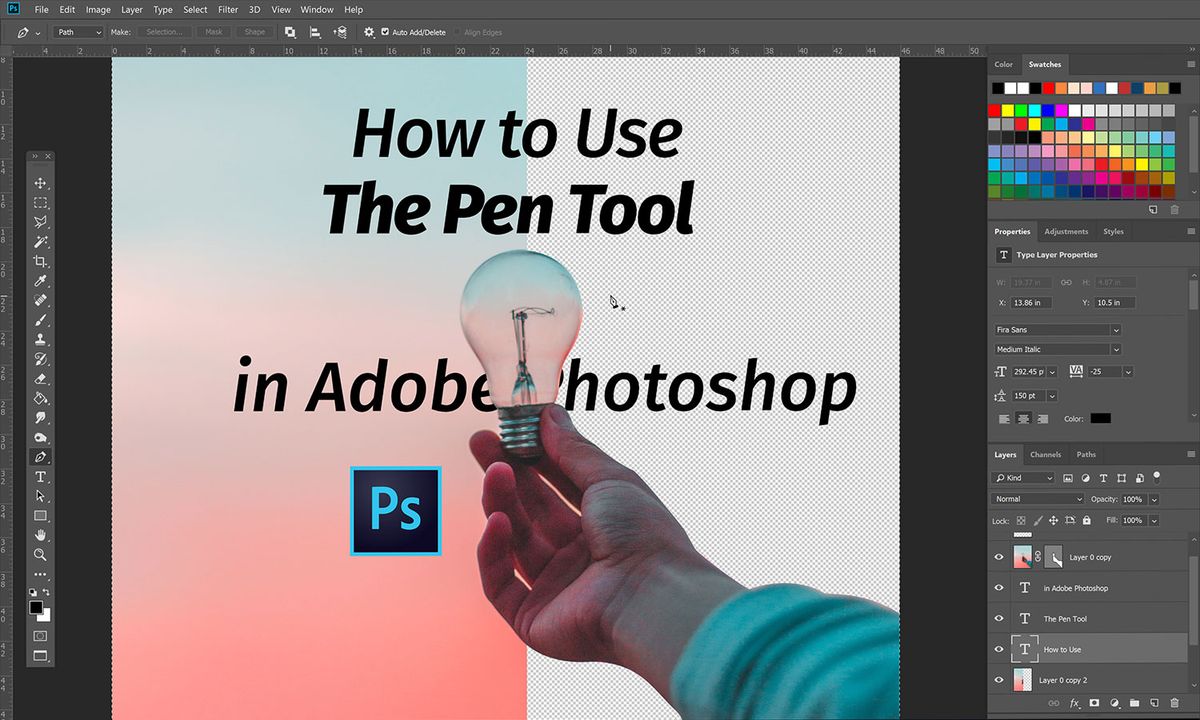Open the Normal blend mode dropdown
This screenshot has width=1200, height=720.
(x=1038, y=498)
